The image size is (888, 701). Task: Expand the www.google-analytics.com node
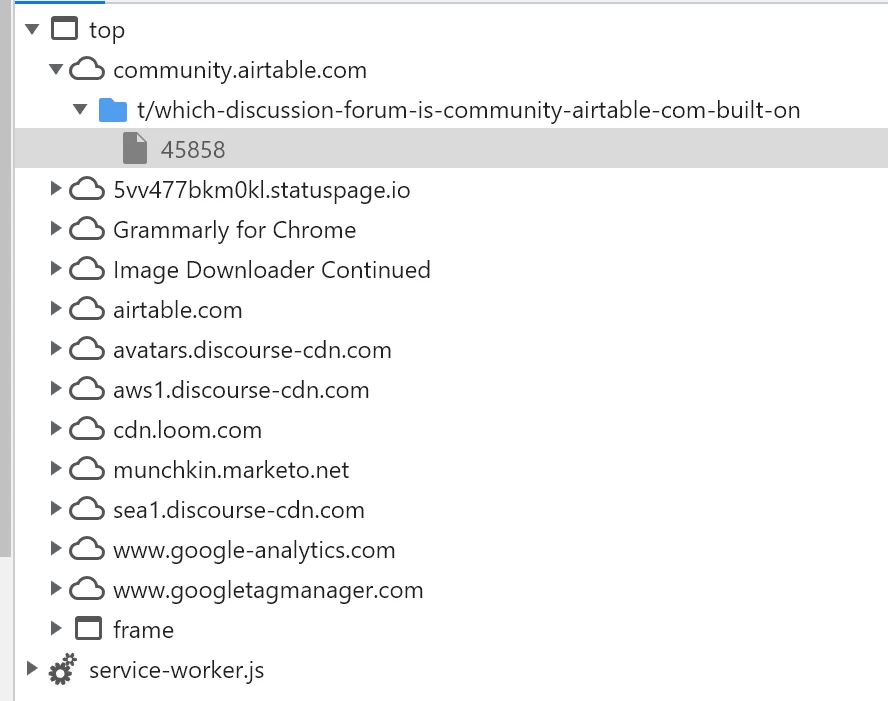(x=56, y=549)
